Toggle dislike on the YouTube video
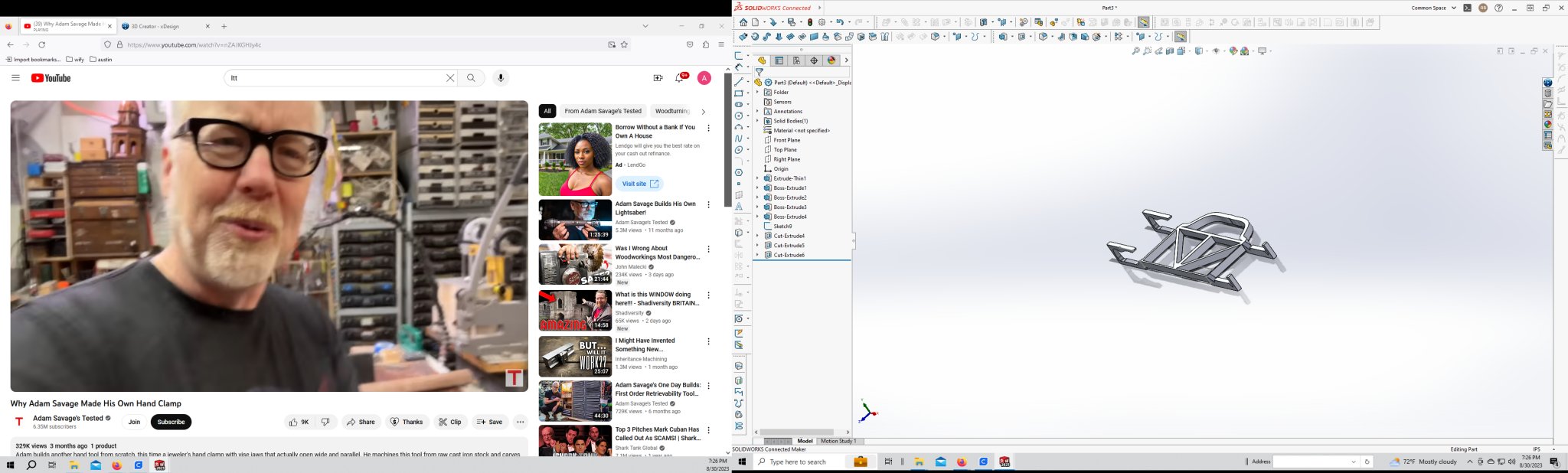This screenshot has width=1568, height=473. [x=325, y=422]
